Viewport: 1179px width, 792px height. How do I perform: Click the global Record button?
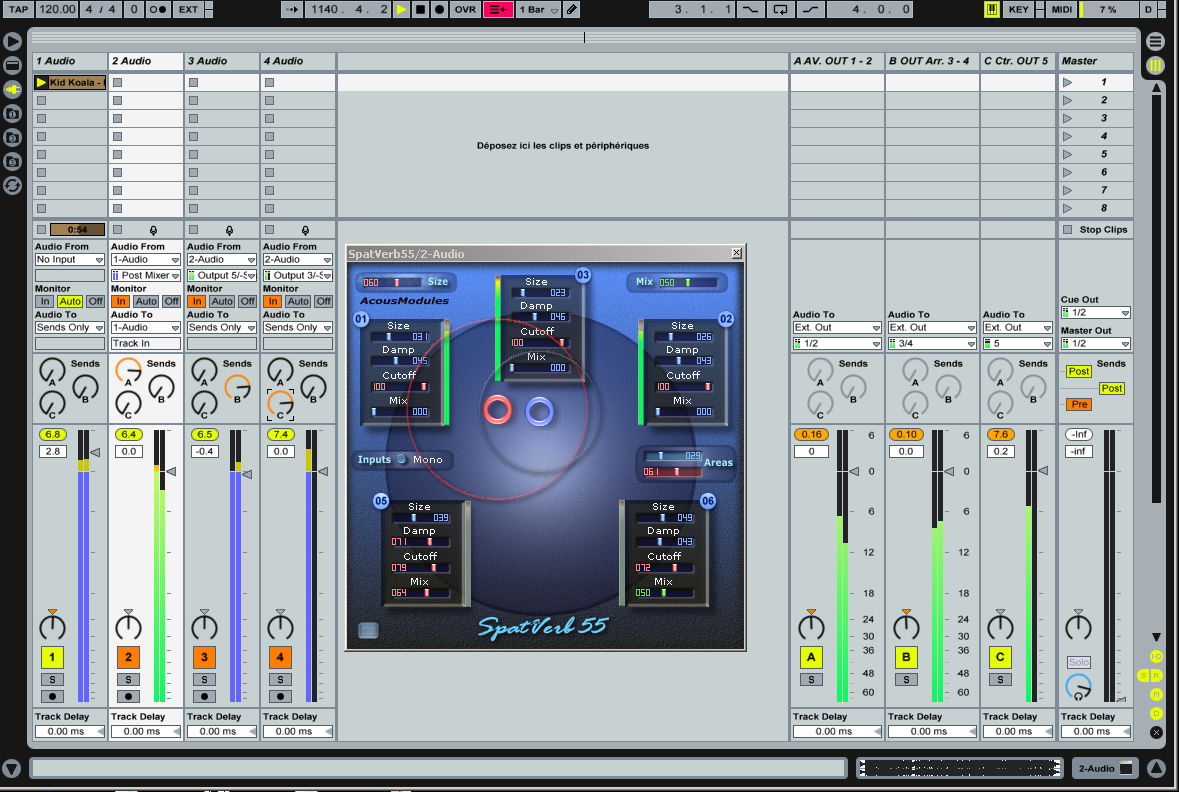pyautogui.click(x=439, y=9)
